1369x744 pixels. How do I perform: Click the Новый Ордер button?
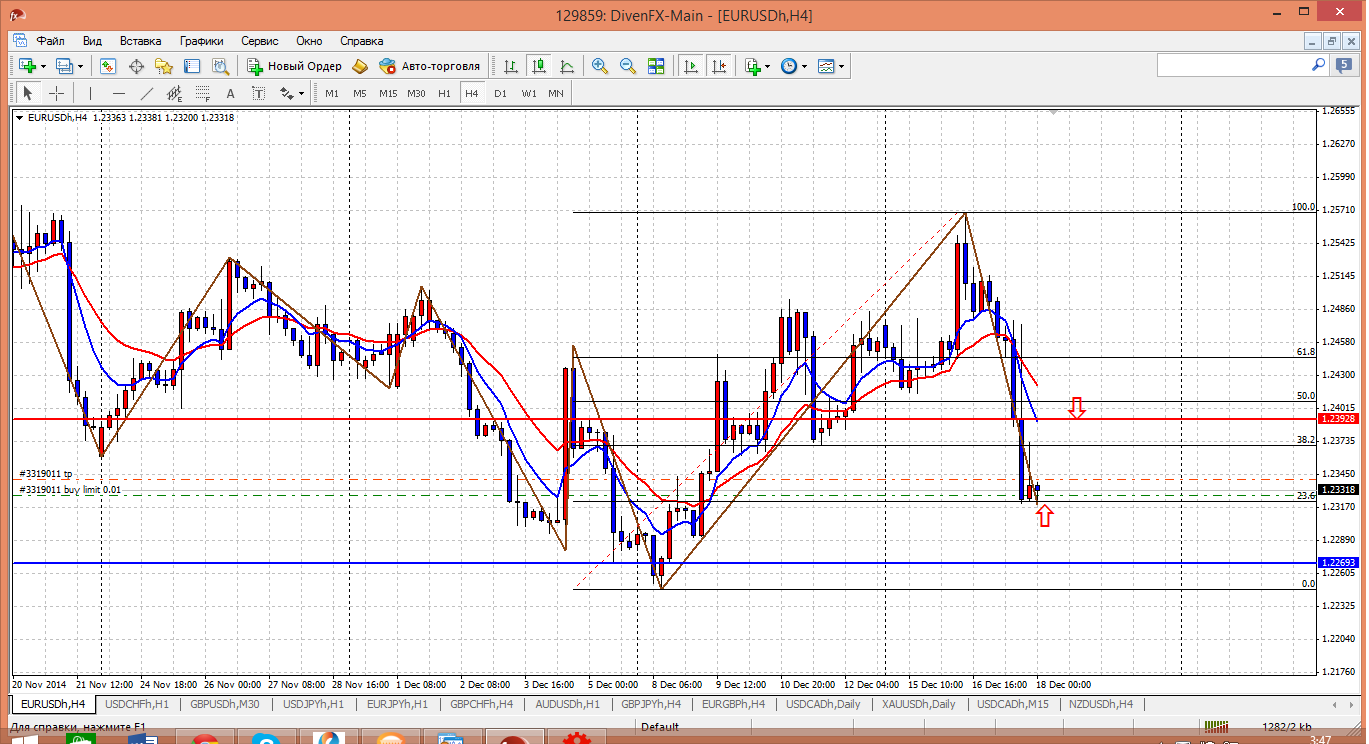point(295,66)
